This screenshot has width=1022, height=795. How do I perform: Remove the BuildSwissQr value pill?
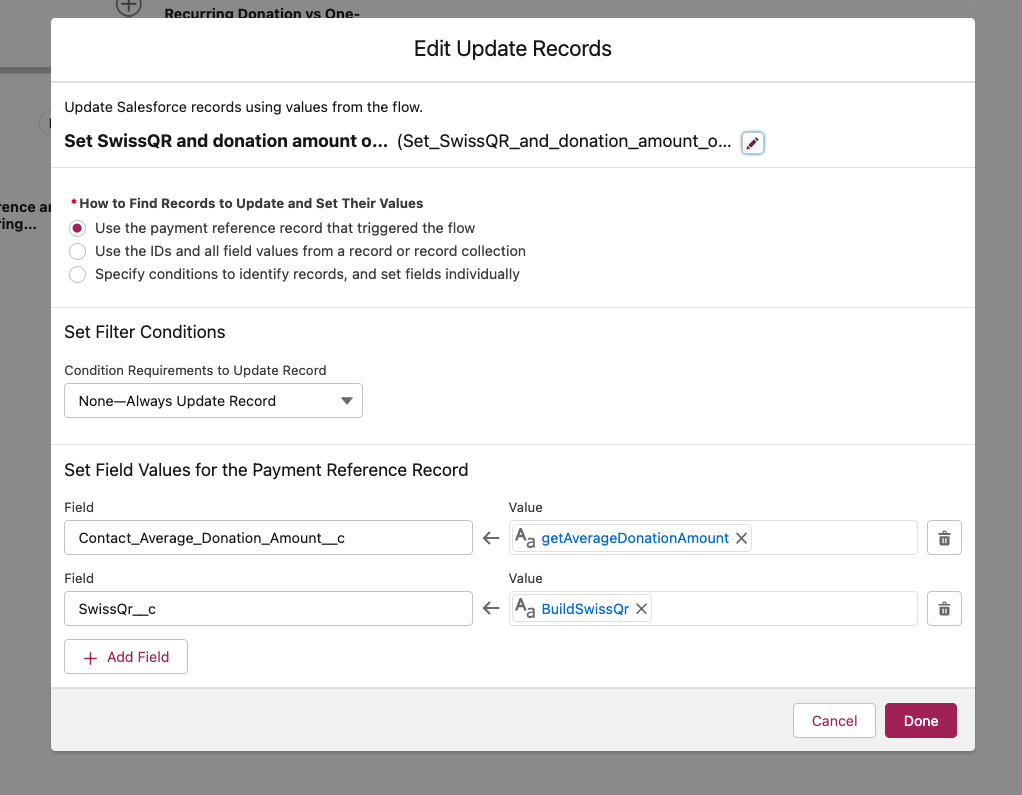click(x=641, y=609)
